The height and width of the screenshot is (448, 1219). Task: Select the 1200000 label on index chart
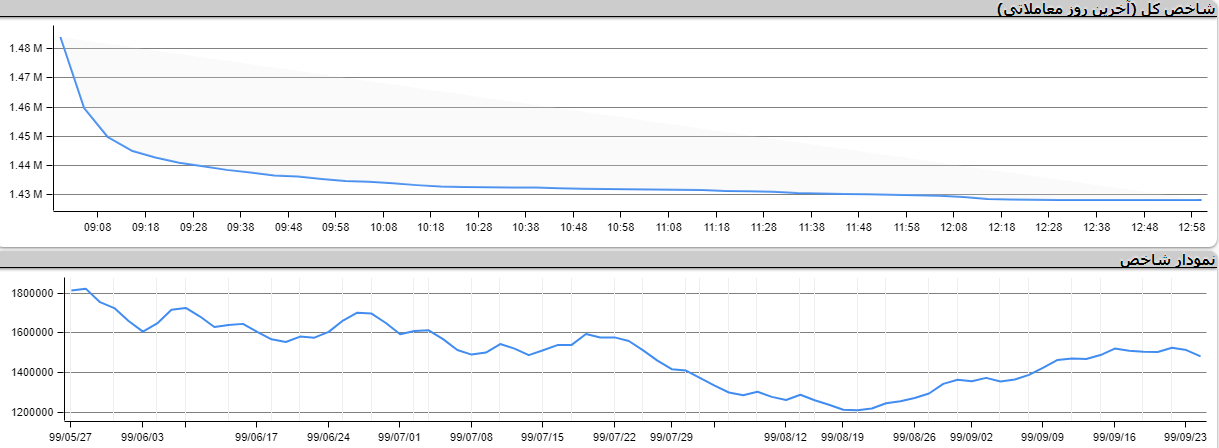(32, 412)
